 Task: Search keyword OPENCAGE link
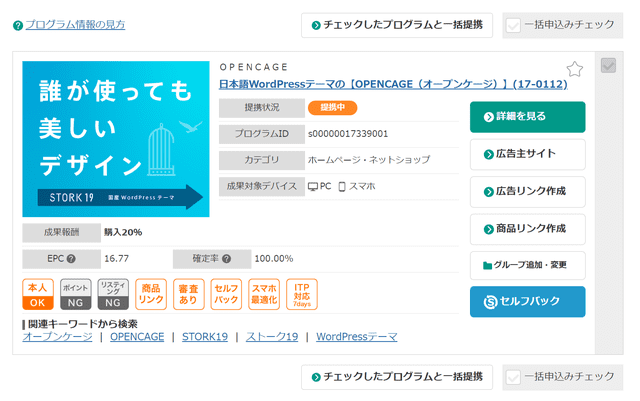pos(137,337)
